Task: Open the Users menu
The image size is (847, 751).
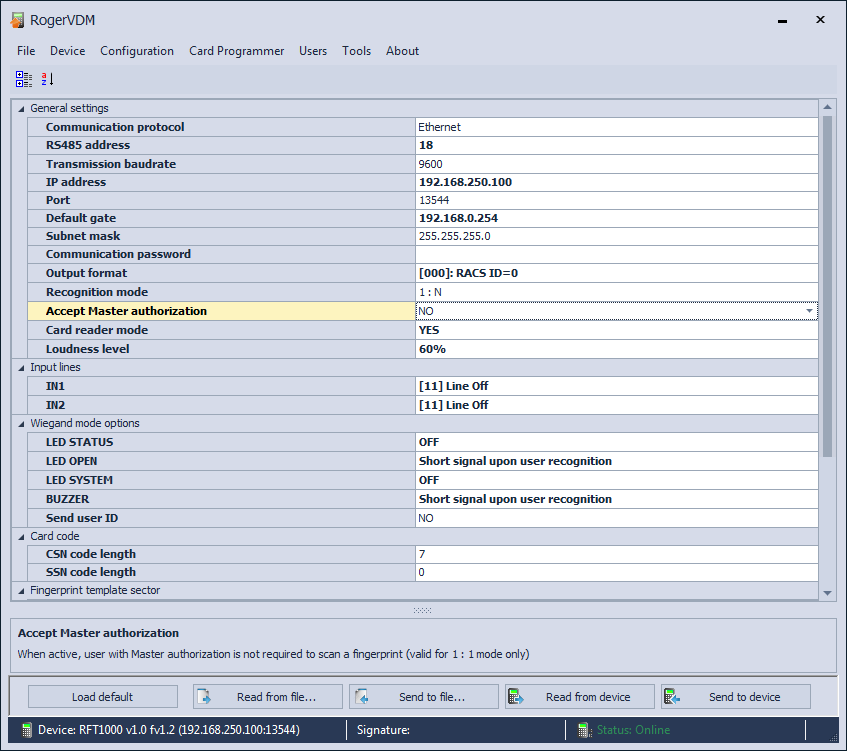Action: tap(313, 51)
